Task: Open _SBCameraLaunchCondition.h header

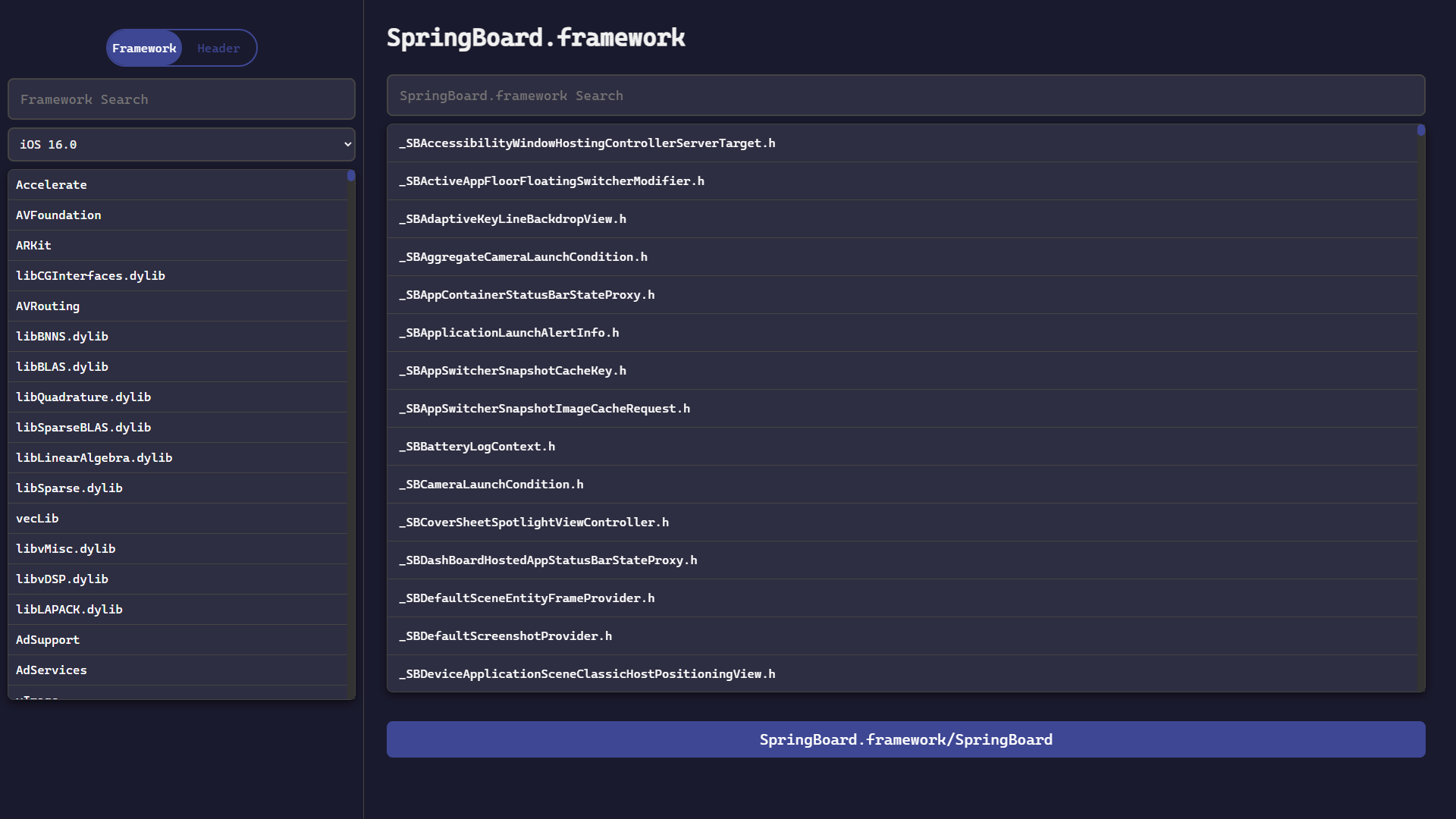Action: [902, 485]
